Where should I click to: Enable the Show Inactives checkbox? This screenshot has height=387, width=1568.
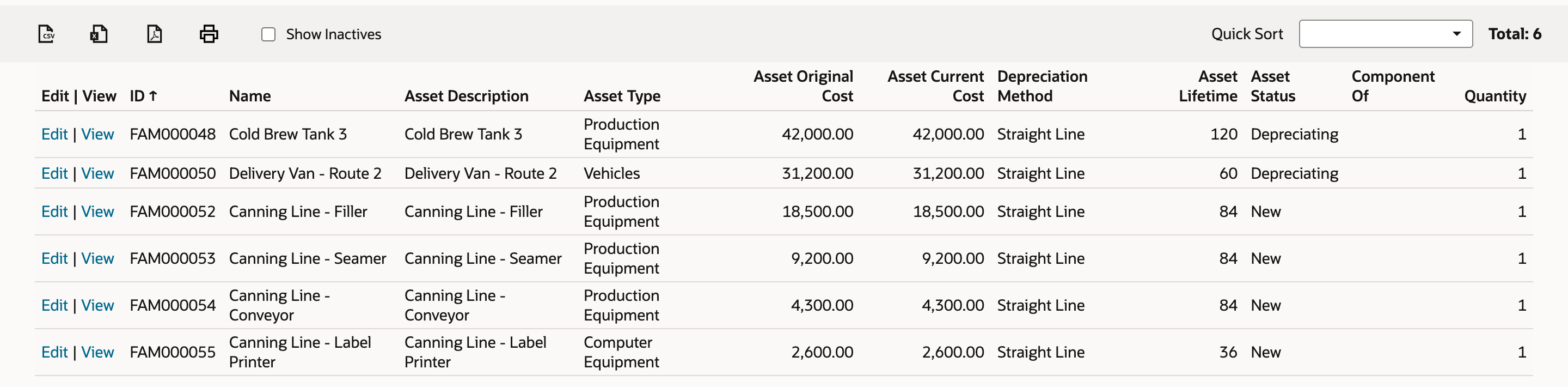(x=268, y=34)
